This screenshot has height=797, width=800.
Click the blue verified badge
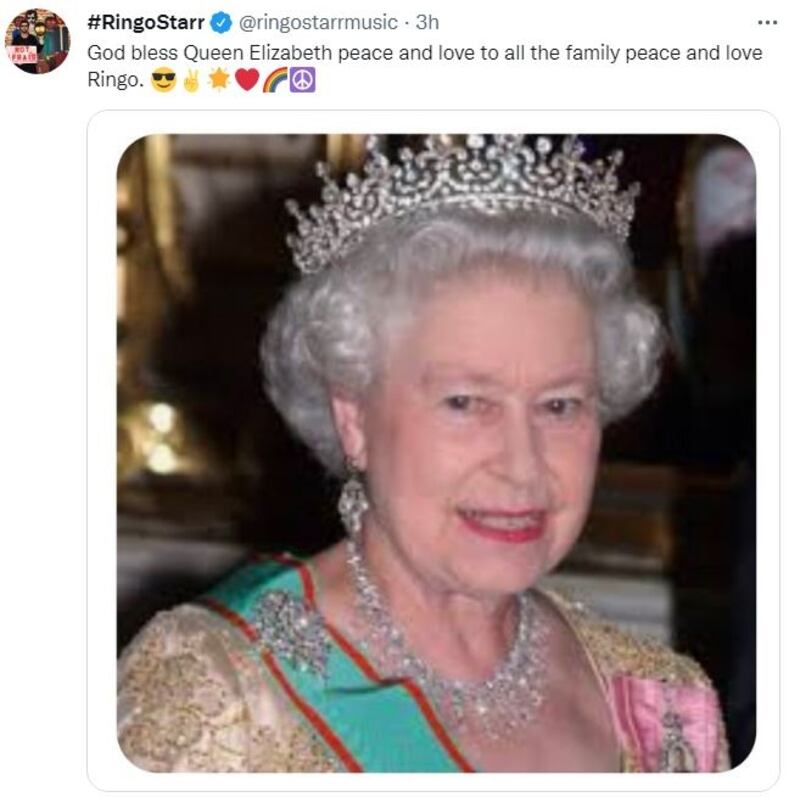pos(221,23)
